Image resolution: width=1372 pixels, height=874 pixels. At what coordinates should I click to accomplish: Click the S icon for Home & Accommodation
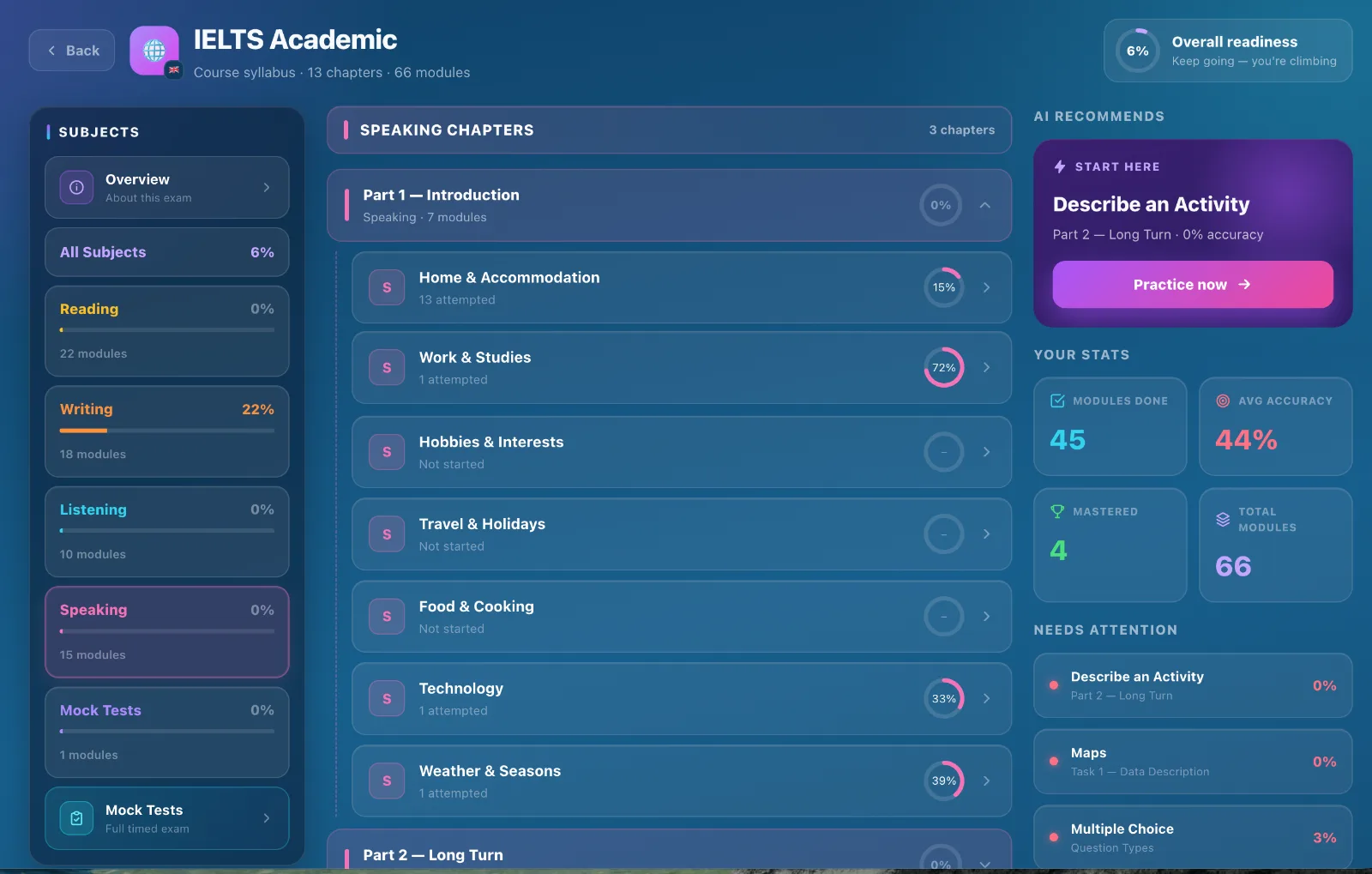tap(387, 287)
